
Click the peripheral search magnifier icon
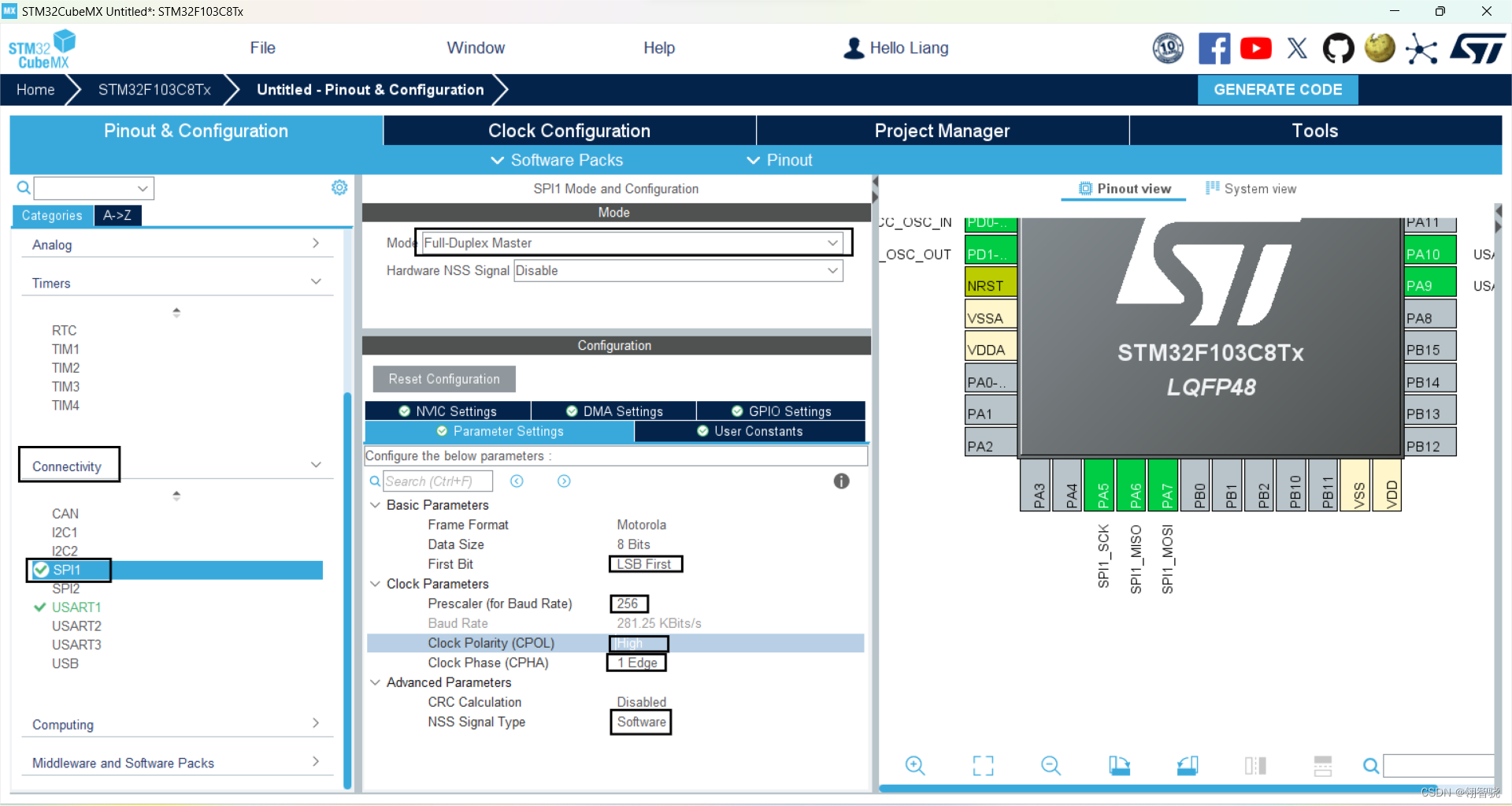click(x=24, y=188)
